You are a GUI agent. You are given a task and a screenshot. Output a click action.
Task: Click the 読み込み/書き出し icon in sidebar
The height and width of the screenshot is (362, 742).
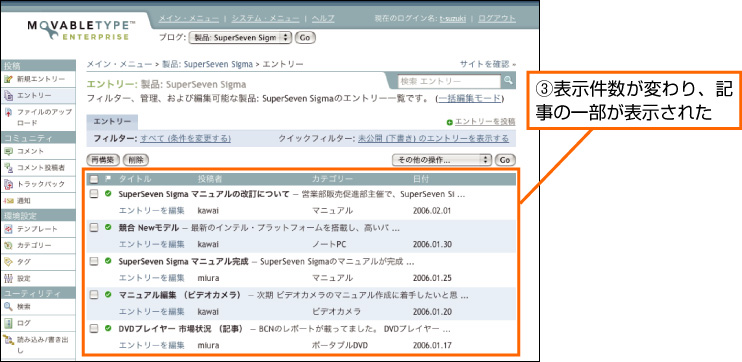[x=8, y=339]
